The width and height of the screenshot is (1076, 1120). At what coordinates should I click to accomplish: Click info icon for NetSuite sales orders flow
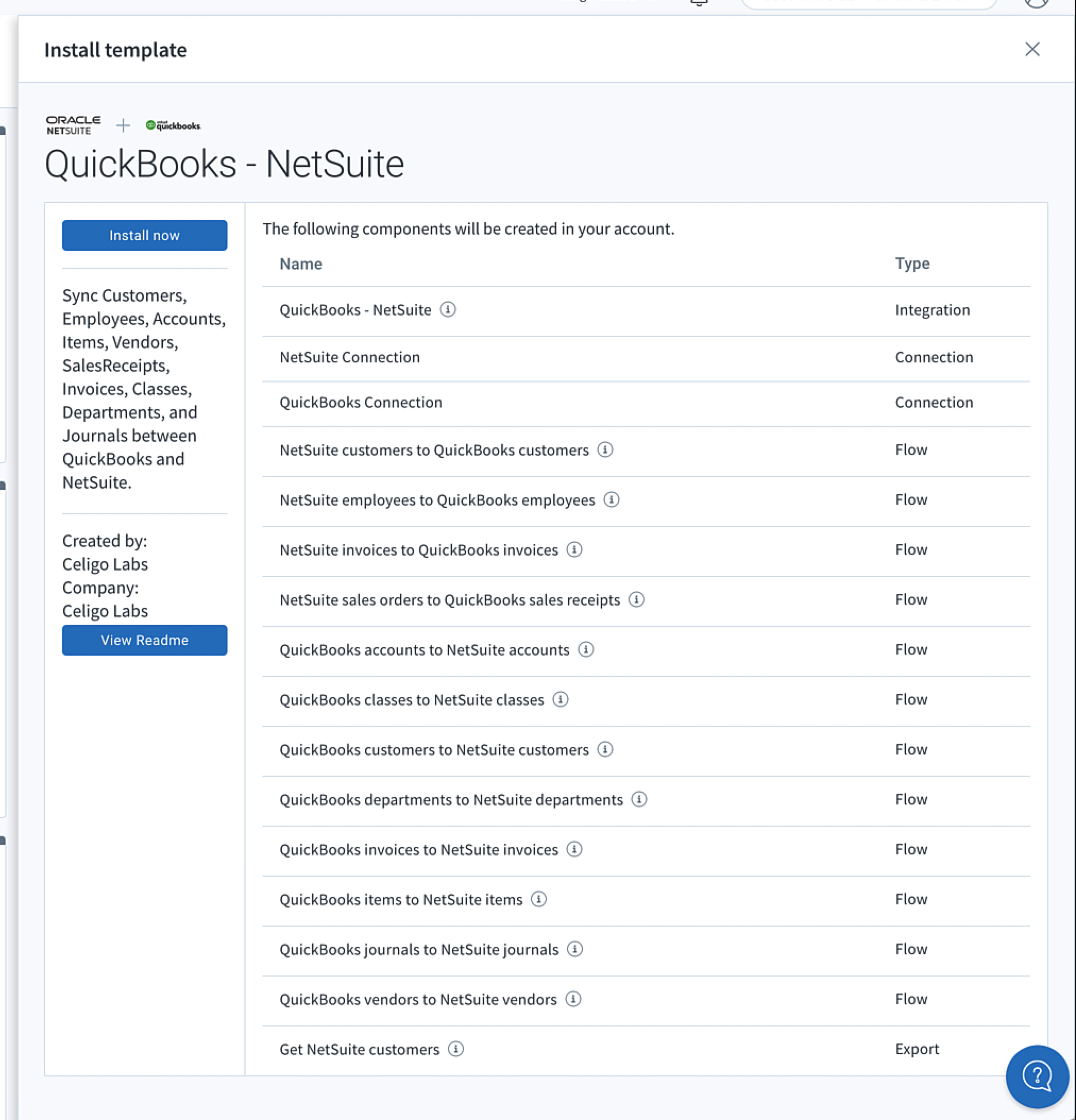click(637, 599)
